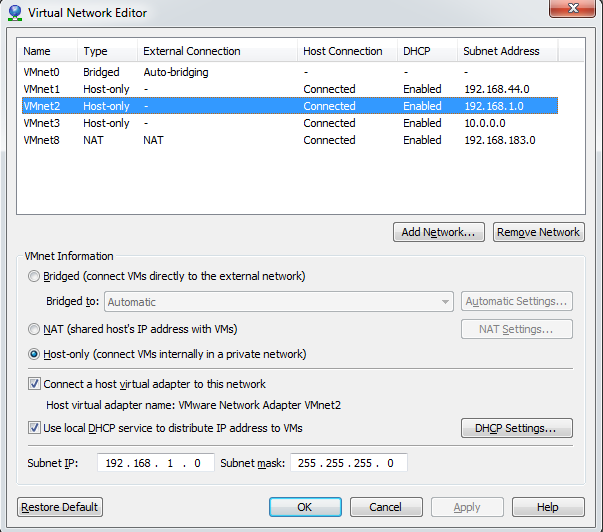The image size is (603, 532).
Task: Click the Subnet Address column header
Action: [x=507, y=51]
